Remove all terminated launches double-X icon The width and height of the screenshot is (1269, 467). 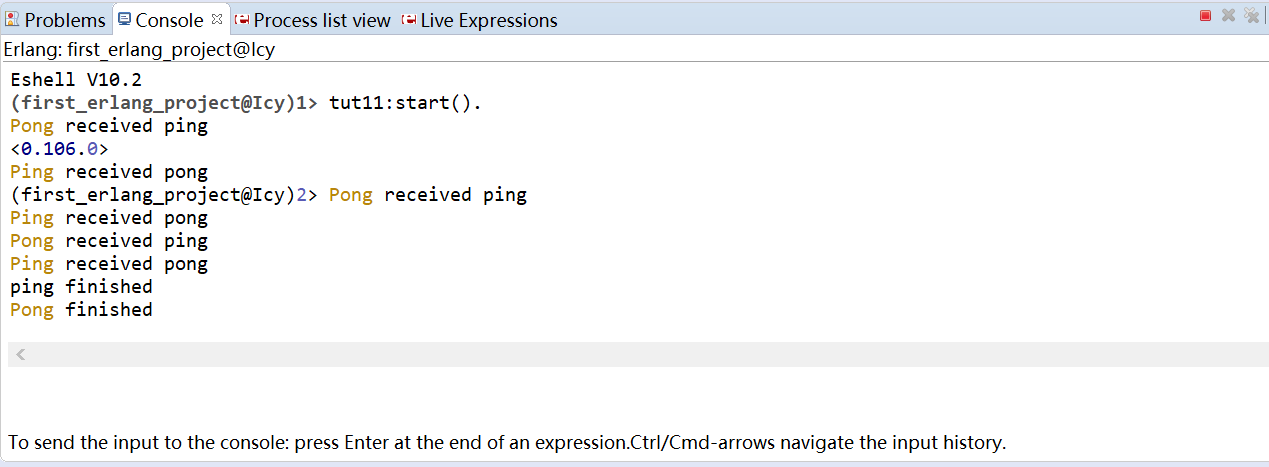1251,15
